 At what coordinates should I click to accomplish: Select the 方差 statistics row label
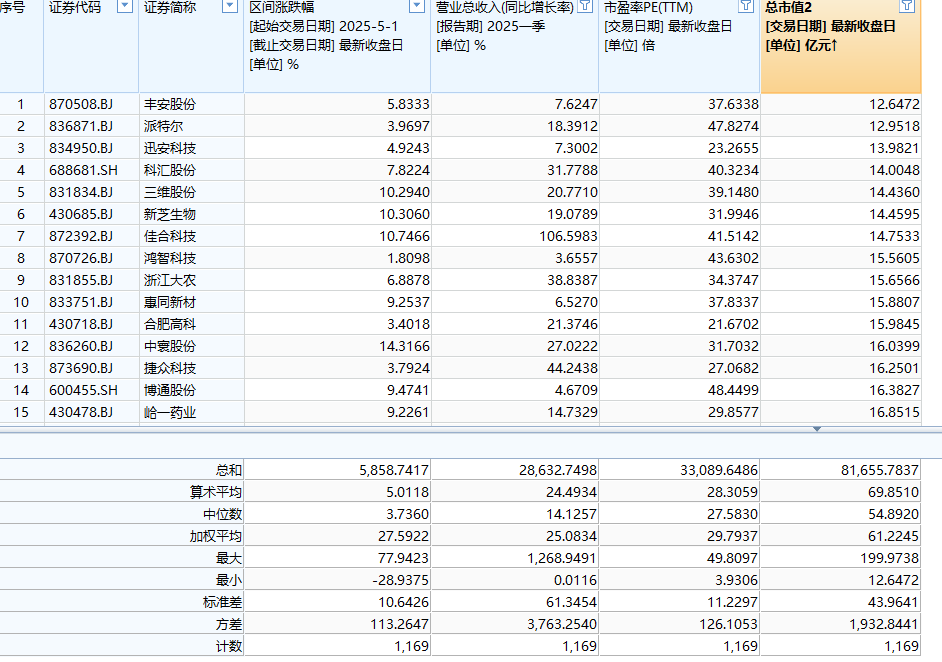(229, 625)
